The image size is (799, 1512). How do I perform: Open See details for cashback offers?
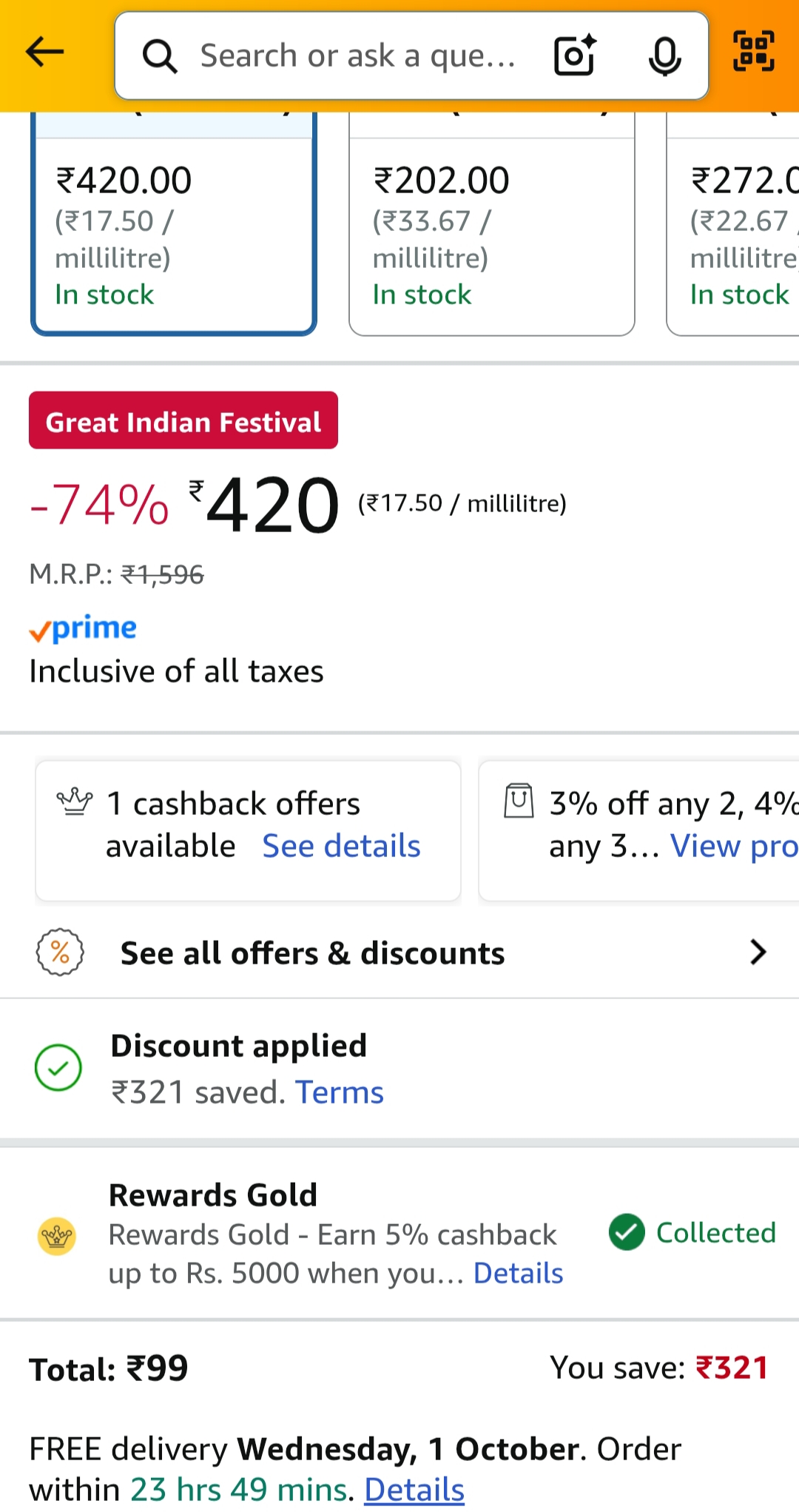point(341,846)
